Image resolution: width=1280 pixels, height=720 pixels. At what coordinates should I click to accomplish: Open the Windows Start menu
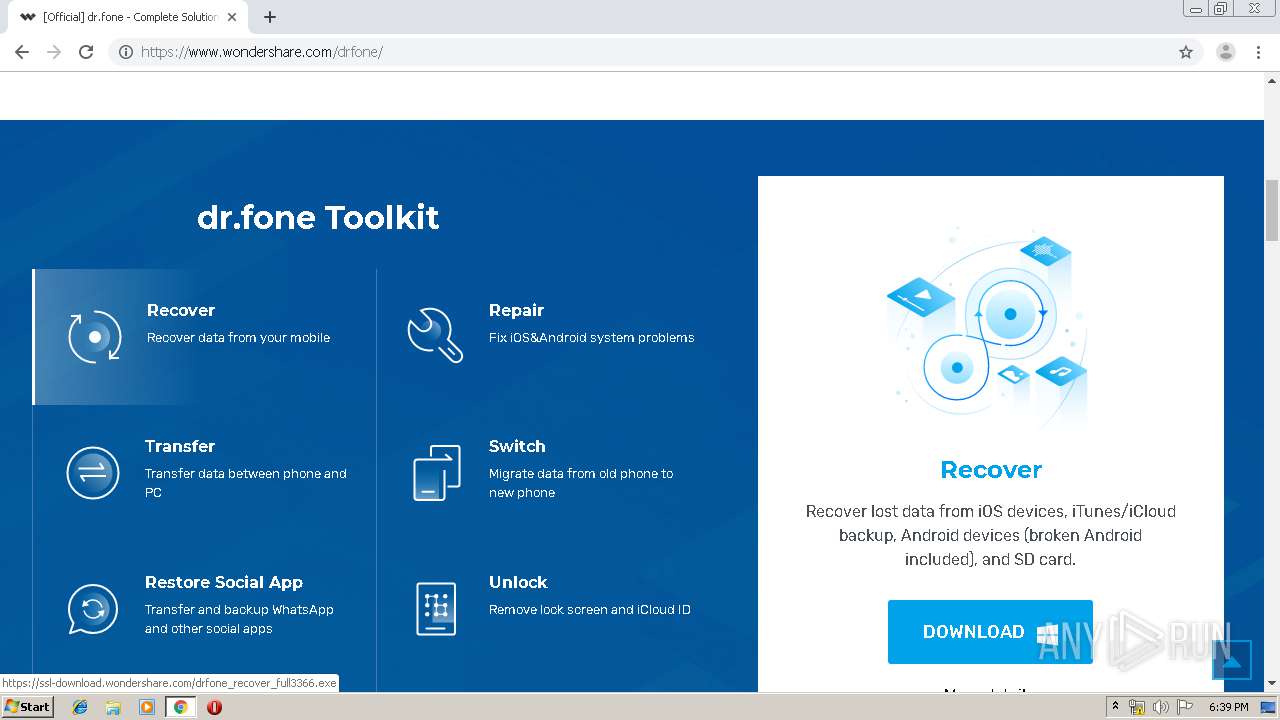[27, 707]
